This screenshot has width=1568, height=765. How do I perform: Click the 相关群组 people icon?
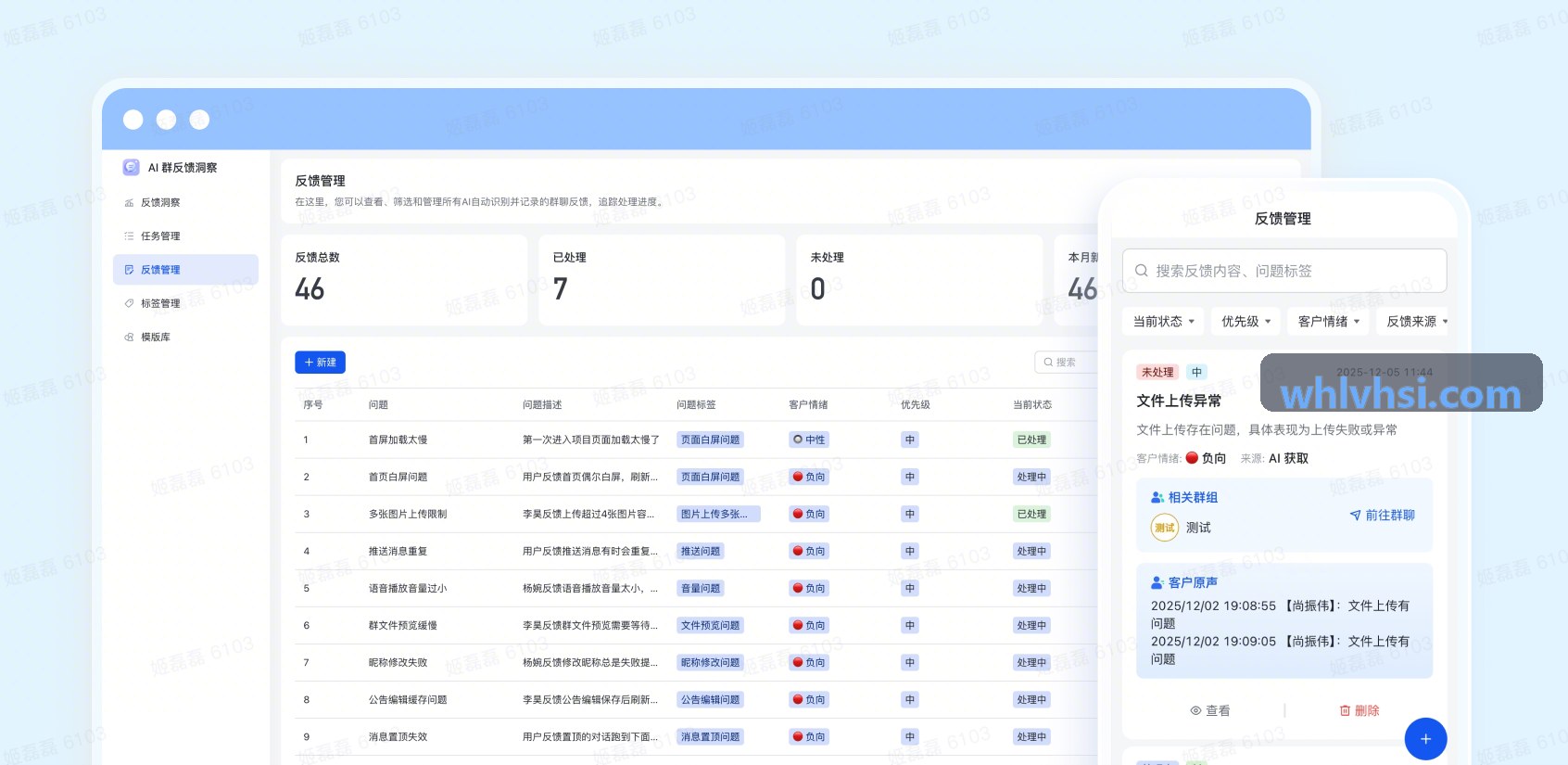[x=1157, y=498]
